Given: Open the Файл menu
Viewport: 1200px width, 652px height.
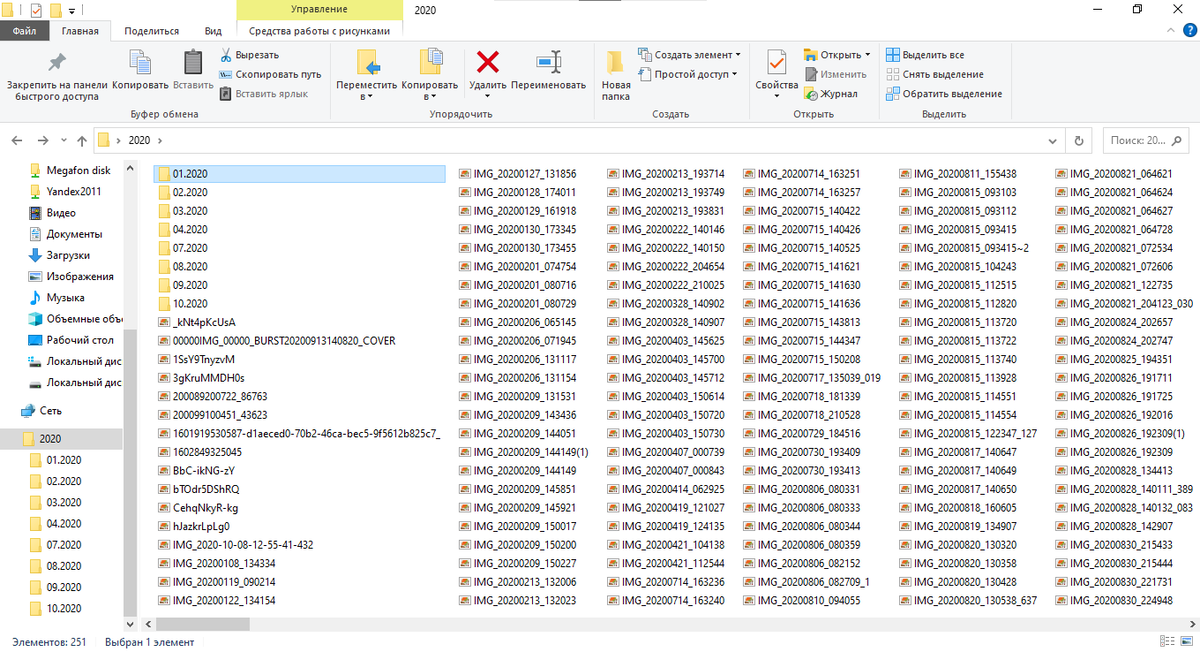Looking at the screenshot, I should point(24,31).
